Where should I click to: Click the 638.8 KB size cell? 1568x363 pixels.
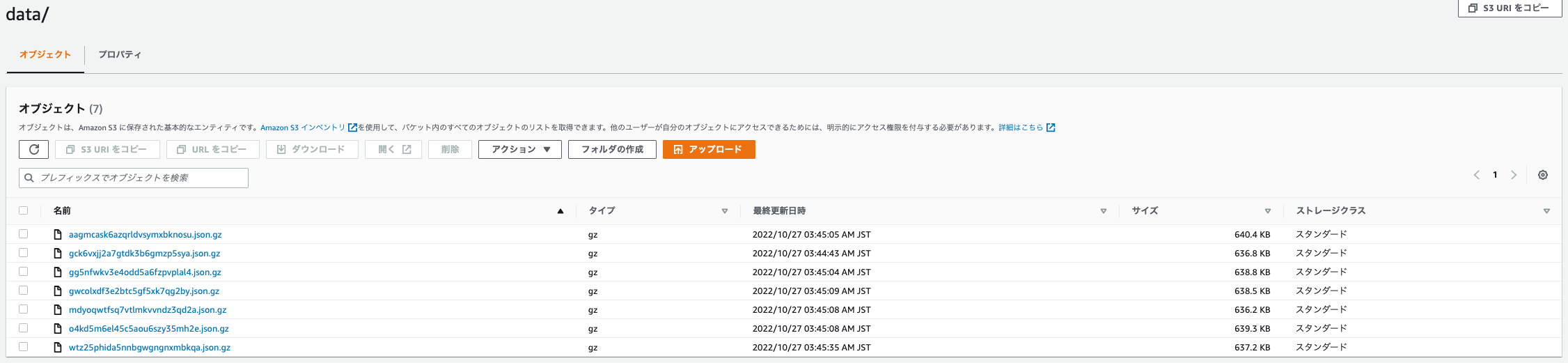(1252, 272)
